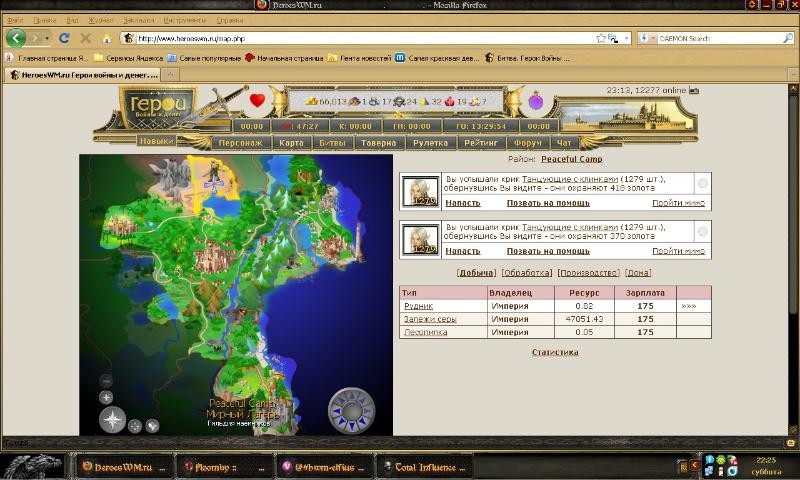Click the first Танцующие с клинками portrait
This screenshot has height=480, width=800.
420,191
